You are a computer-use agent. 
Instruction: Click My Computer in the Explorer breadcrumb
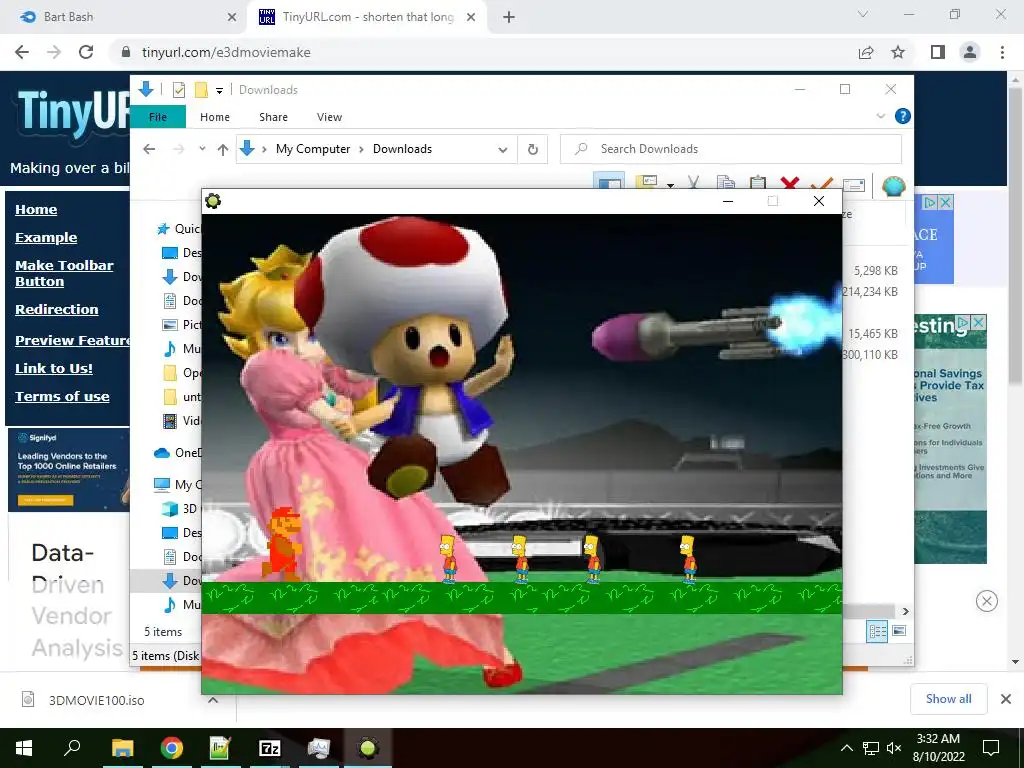(313, 149)
